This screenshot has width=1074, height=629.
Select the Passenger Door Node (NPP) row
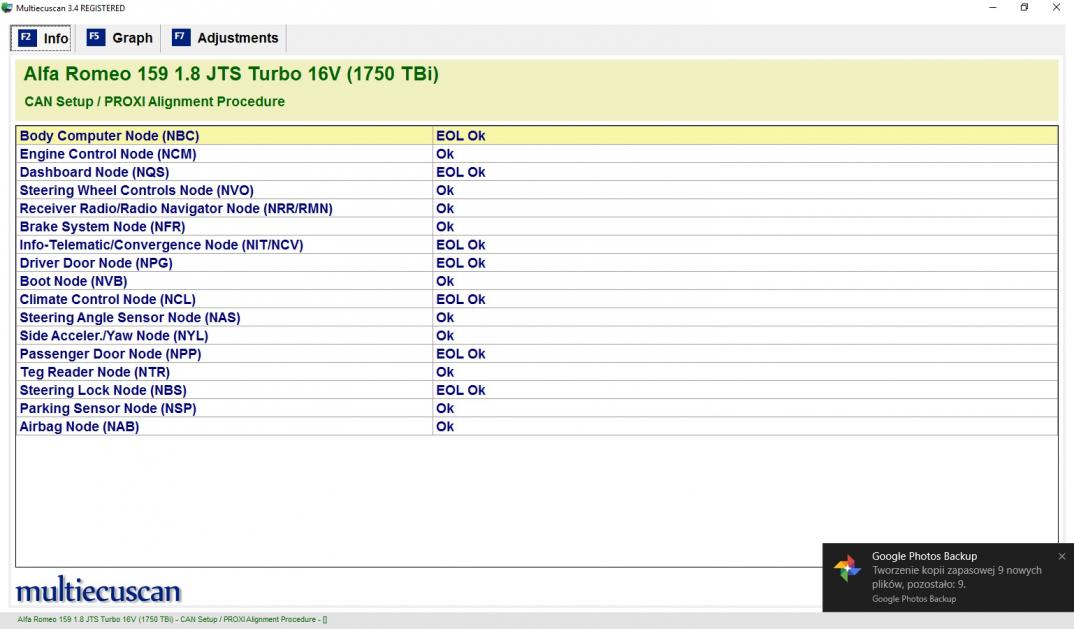point(537,354)
